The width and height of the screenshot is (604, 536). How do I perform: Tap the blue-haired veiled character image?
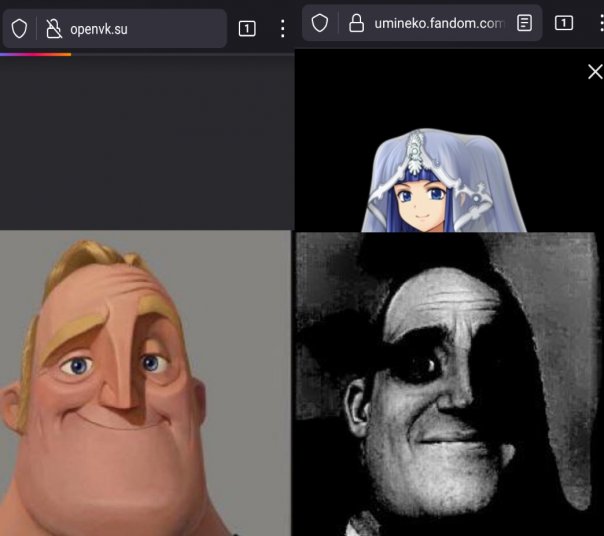pos(443,180)
